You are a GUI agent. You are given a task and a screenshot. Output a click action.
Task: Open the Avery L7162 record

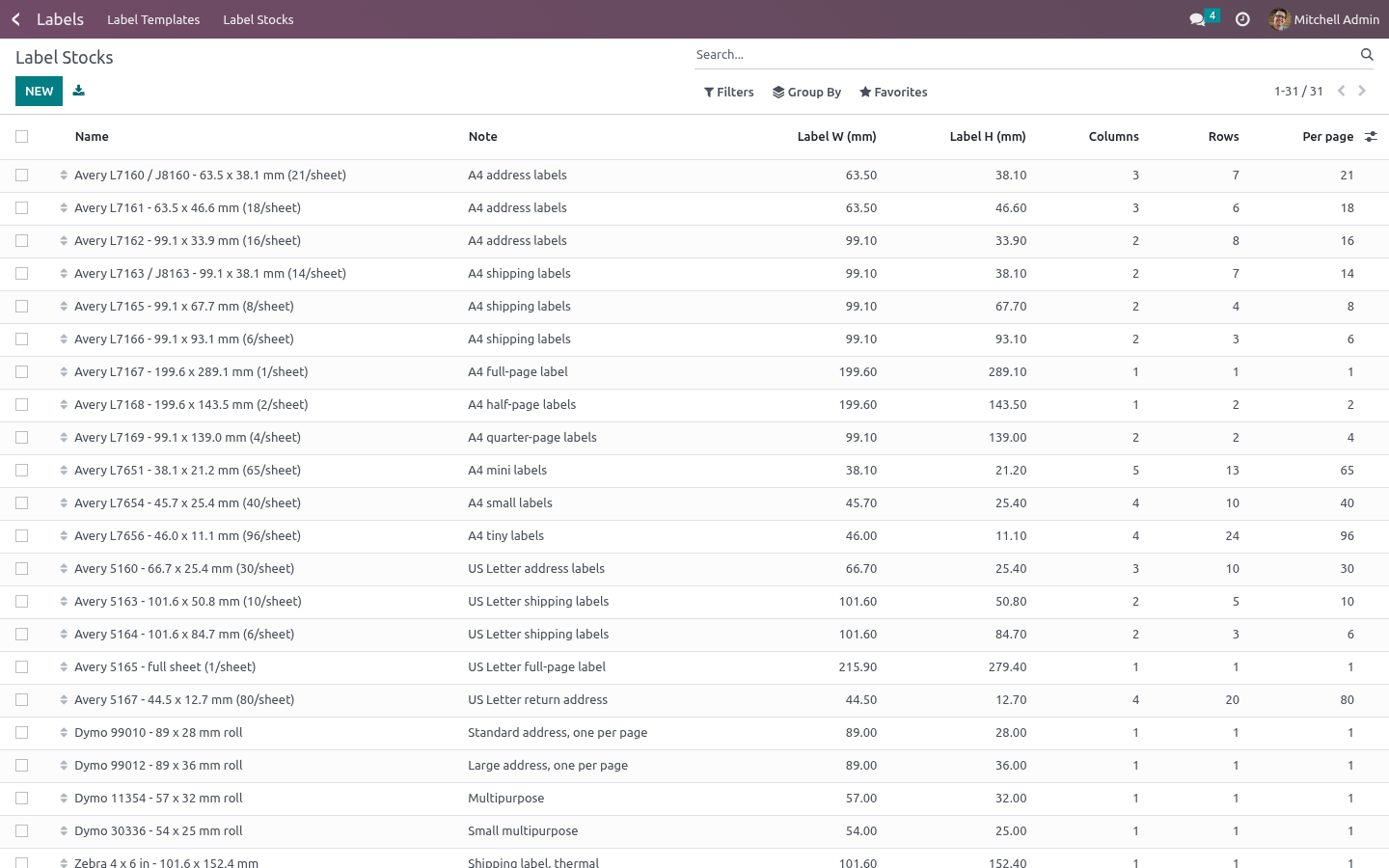187,241
